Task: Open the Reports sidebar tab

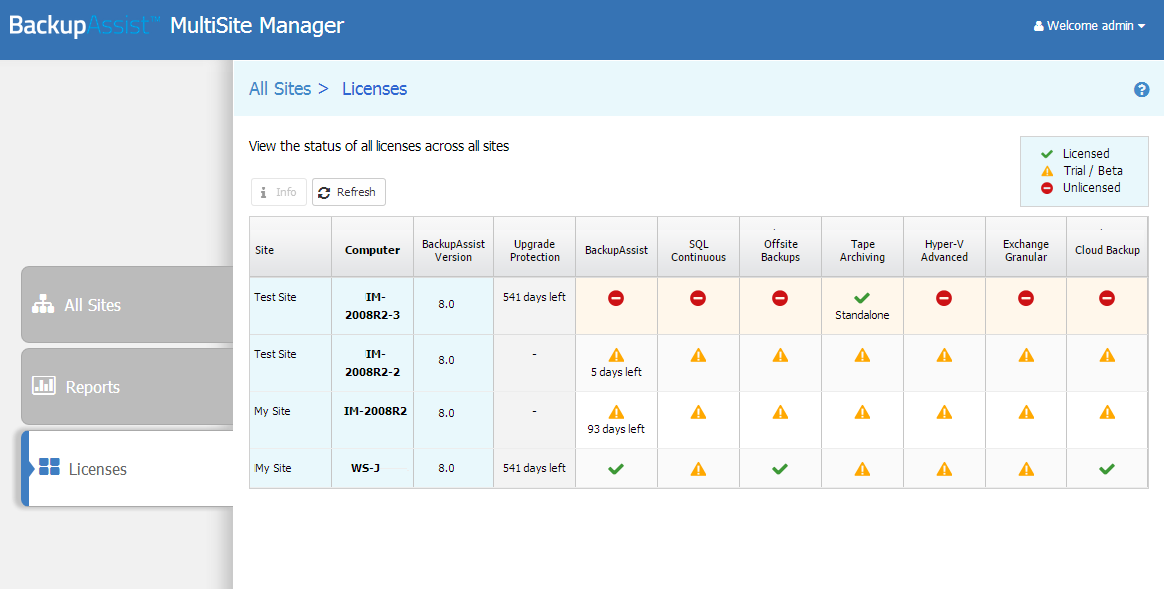Action: click(128, 386)
